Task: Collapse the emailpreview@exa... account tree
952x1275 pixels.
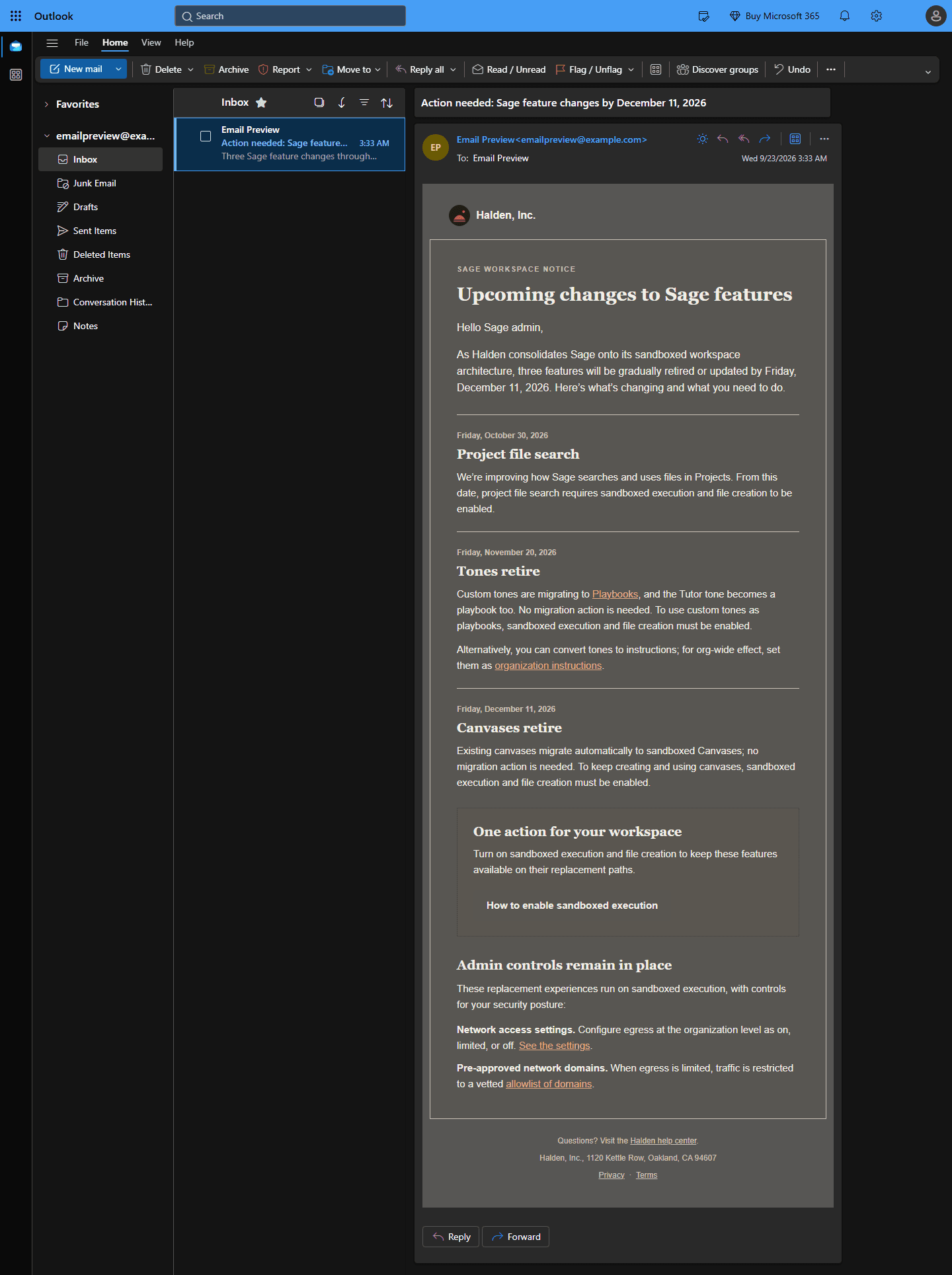Action: [46, 136]
